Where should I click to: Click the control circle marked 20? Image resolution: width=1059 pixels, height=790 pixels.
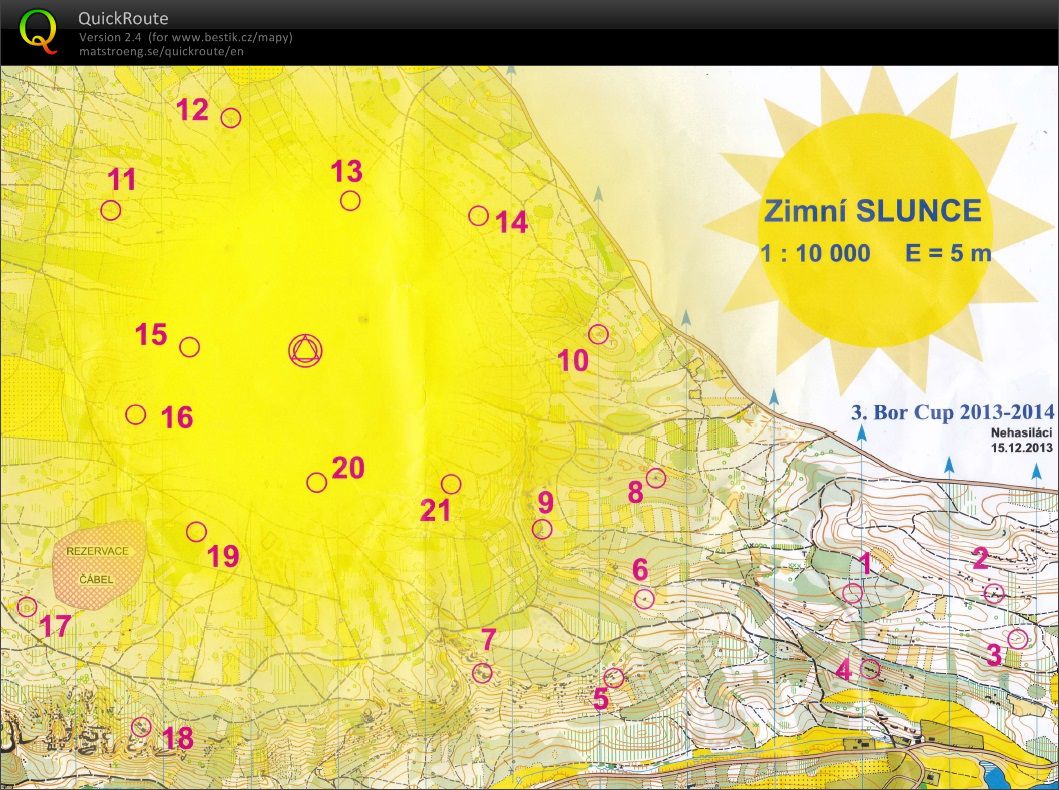[x=317, y=483]
